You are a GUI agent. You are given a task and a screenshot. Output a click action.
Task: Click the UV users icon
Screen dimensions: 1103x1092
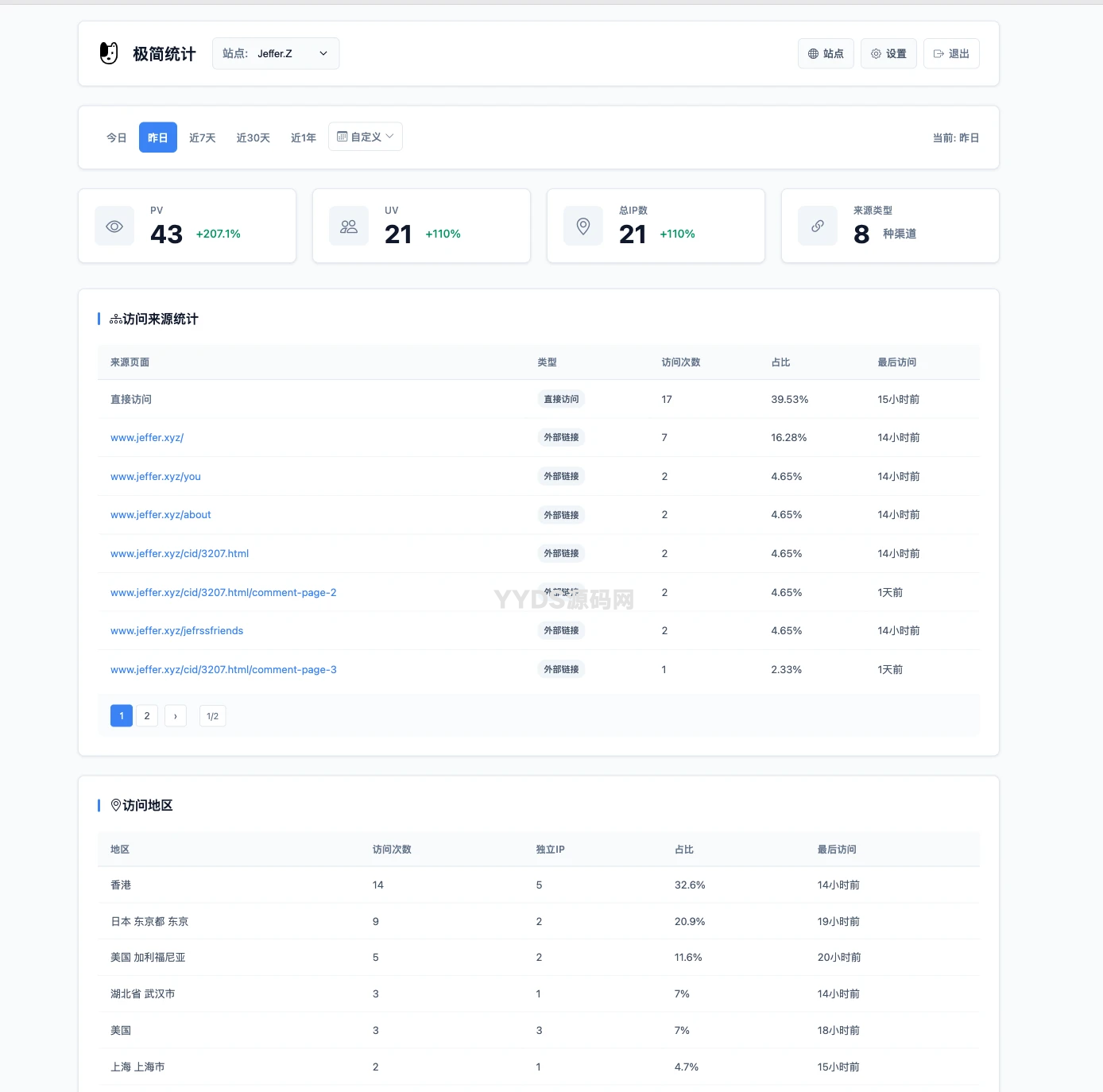pyautogui.click(x=349, y=227)
